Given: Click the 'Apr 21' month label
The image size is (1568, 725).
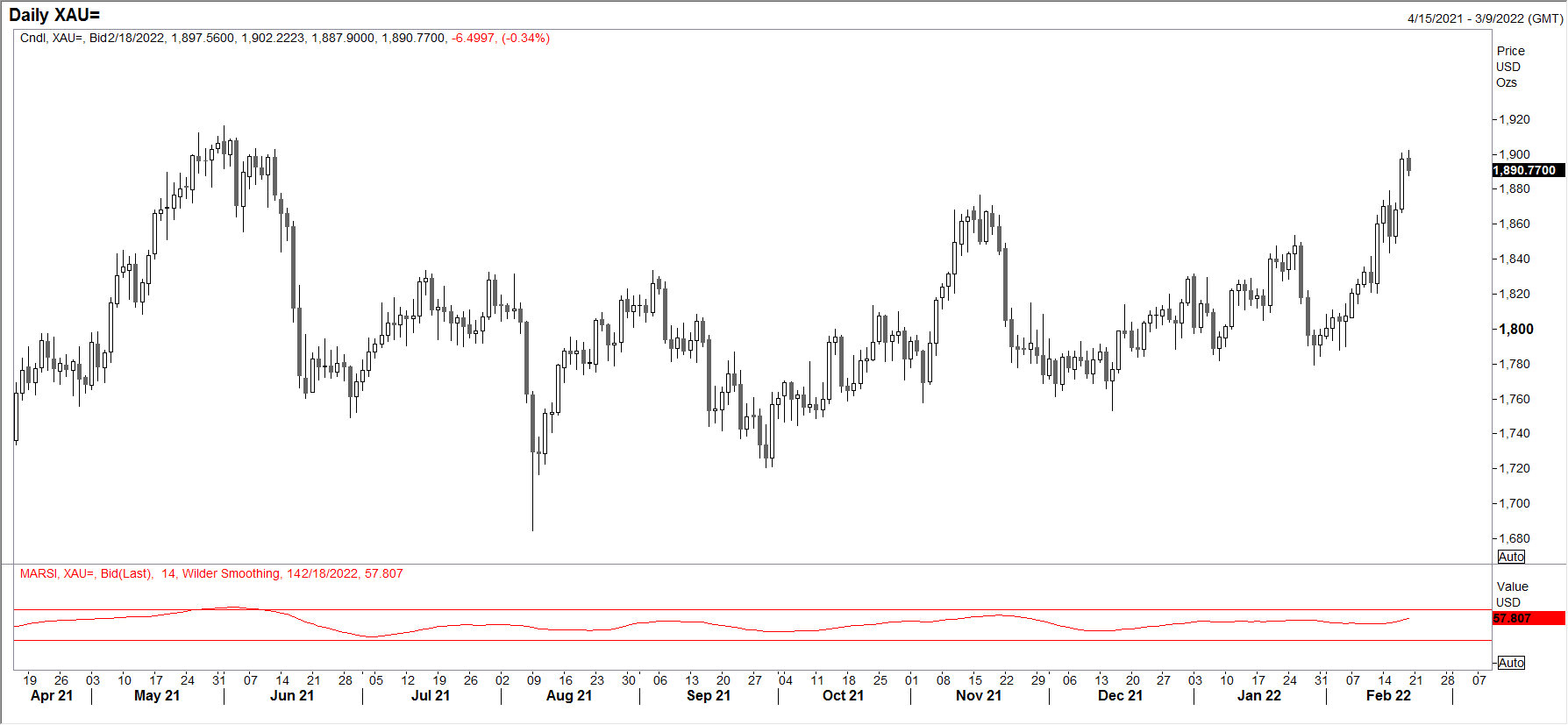Looking at the screenshot, I should [x=52, y=695].
